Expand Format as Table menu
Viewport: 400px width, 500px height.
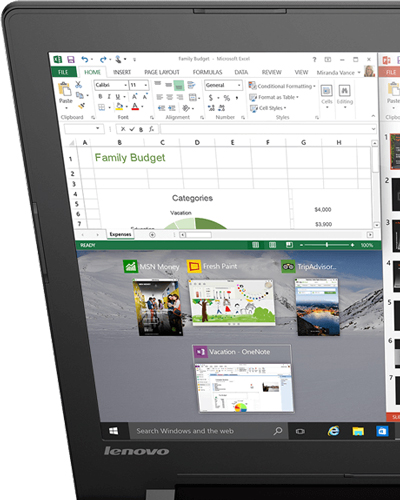coord(274,97)
